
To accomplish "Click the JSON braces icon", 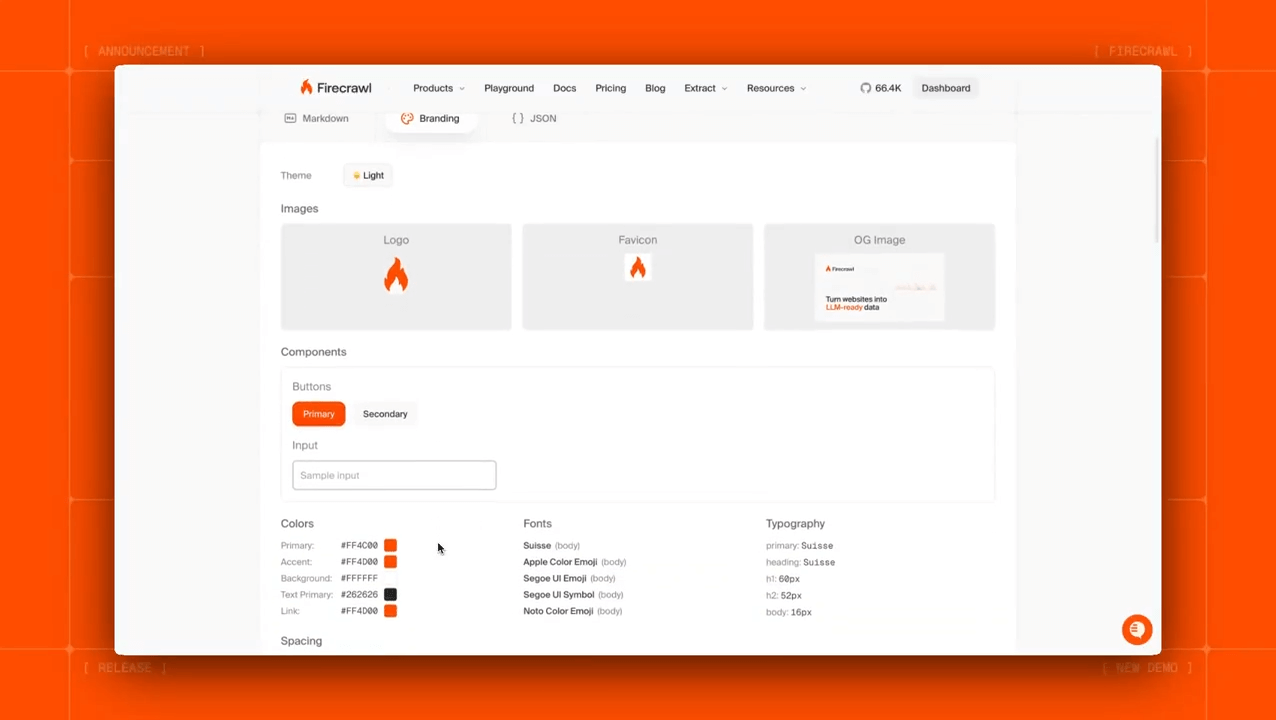I will [x=517, y=118].
